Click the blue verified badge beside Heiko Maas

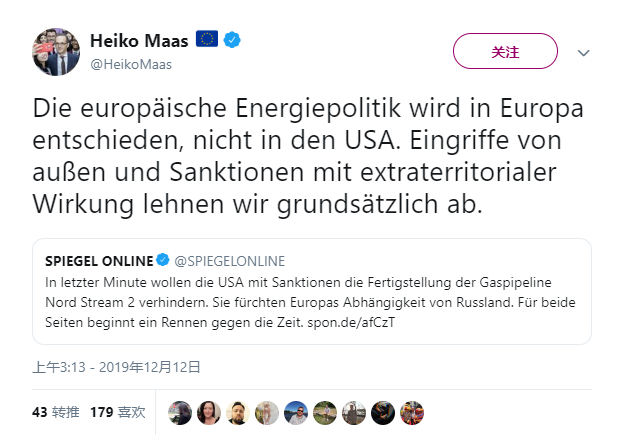[x=232, y=40]
